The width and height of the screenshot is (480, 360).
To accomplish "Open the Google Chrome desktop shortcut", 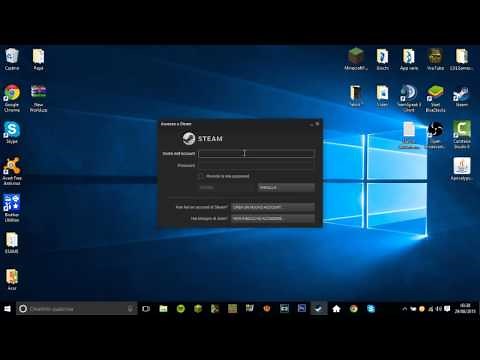I will coord(12,98).
